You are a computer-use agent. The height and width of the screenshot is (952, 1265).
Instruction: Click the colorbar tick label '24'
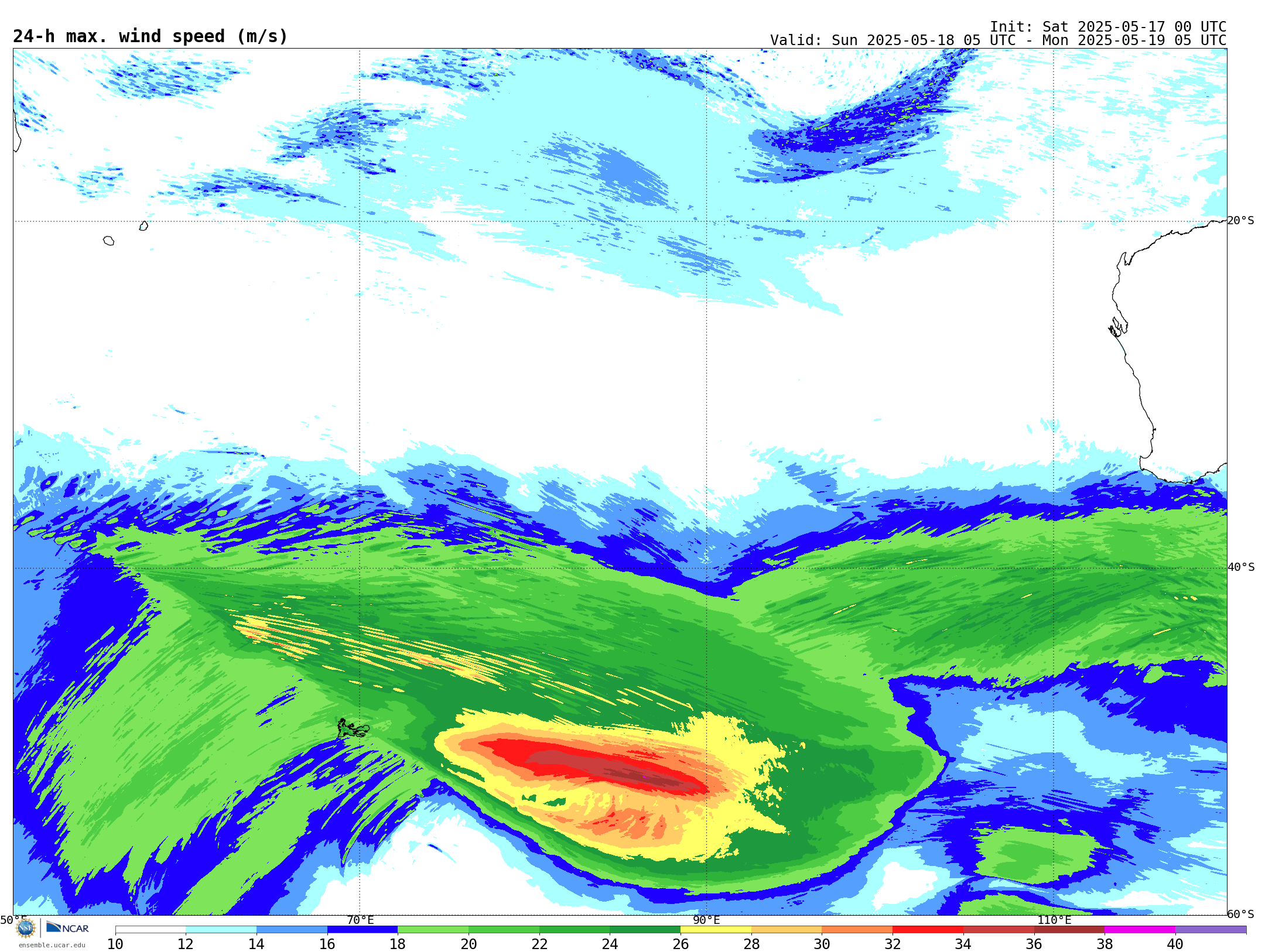point(610,944)
